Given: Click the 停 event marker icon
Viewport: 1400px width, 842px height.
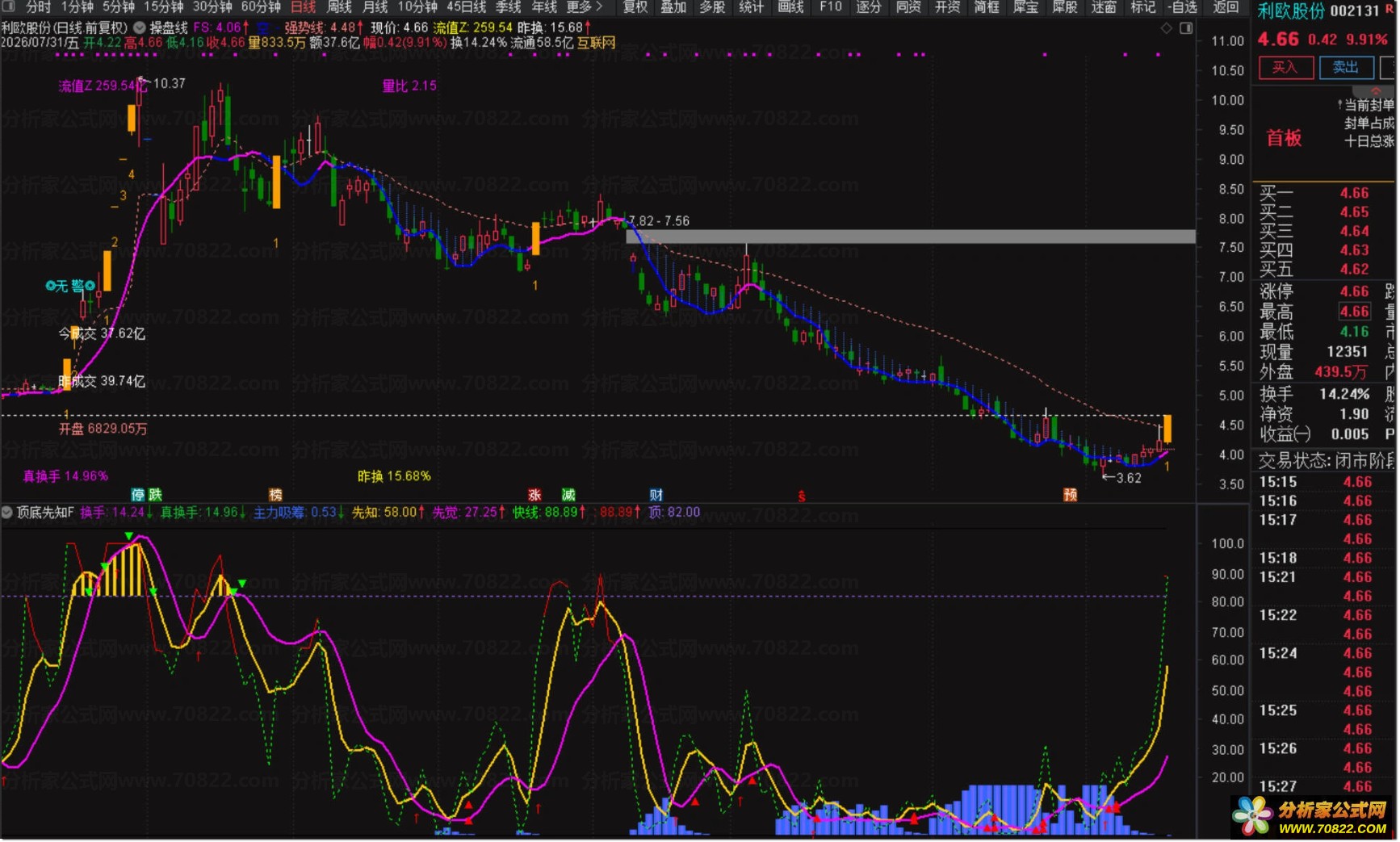Looking at the screenshot, I should [138, 495].
